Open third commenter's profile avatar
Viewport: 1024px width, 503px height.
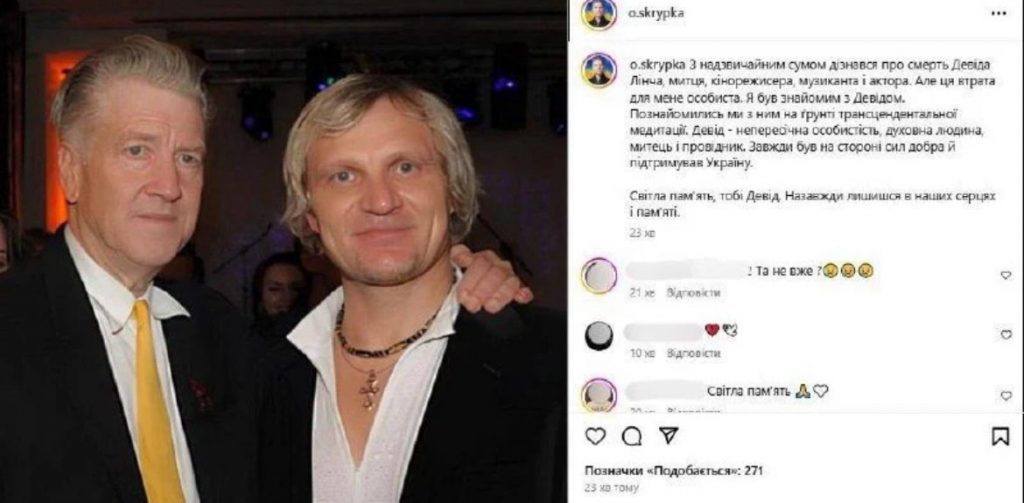pyautogui.click(x=598, y=395)
